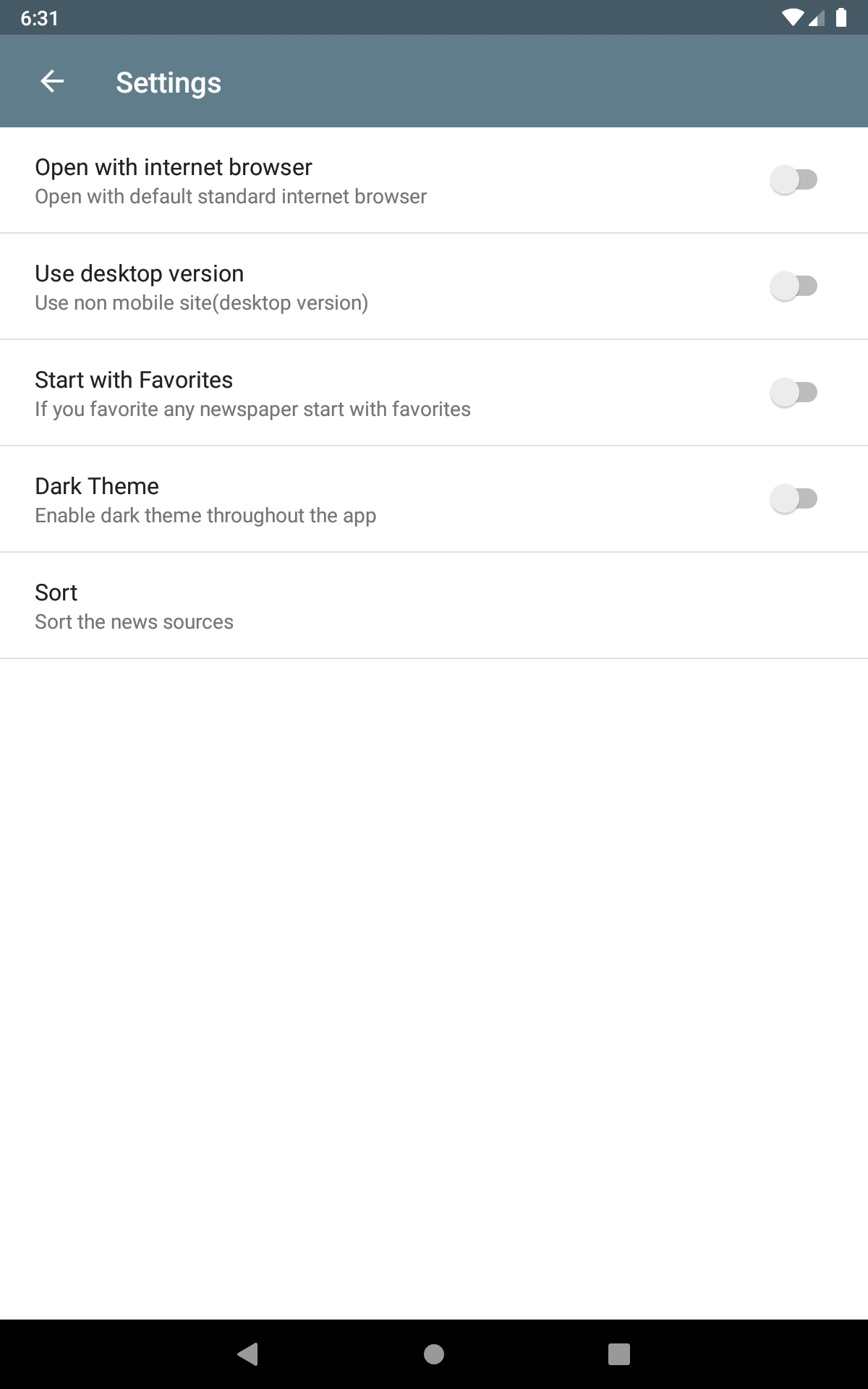Toggle the Start with Favorites switch

point(793,392)
